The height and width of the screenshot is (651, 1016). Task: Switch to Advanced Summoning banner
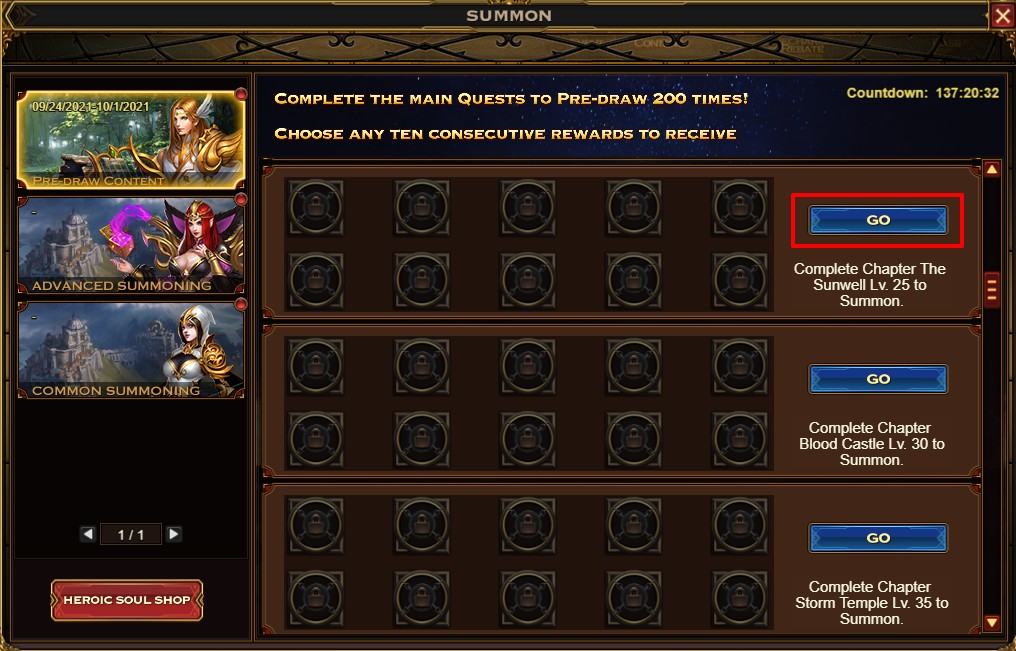click(131, 246)
